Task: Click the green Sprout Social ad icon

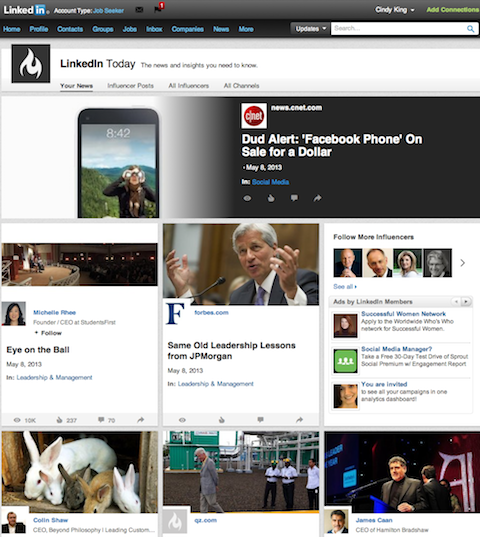Action: [345, 361]
